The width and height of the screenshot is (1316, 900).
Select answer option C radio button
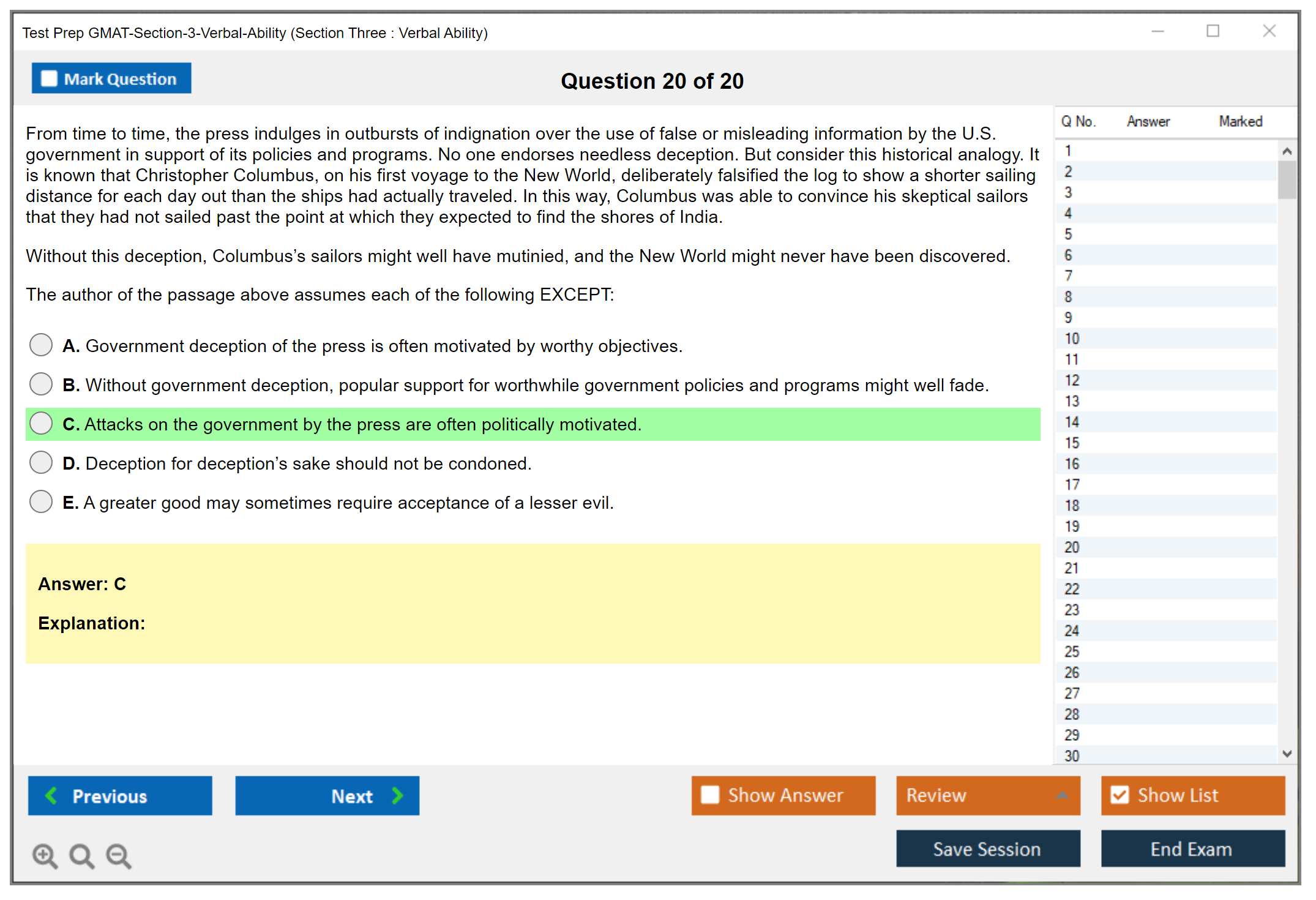41,423
